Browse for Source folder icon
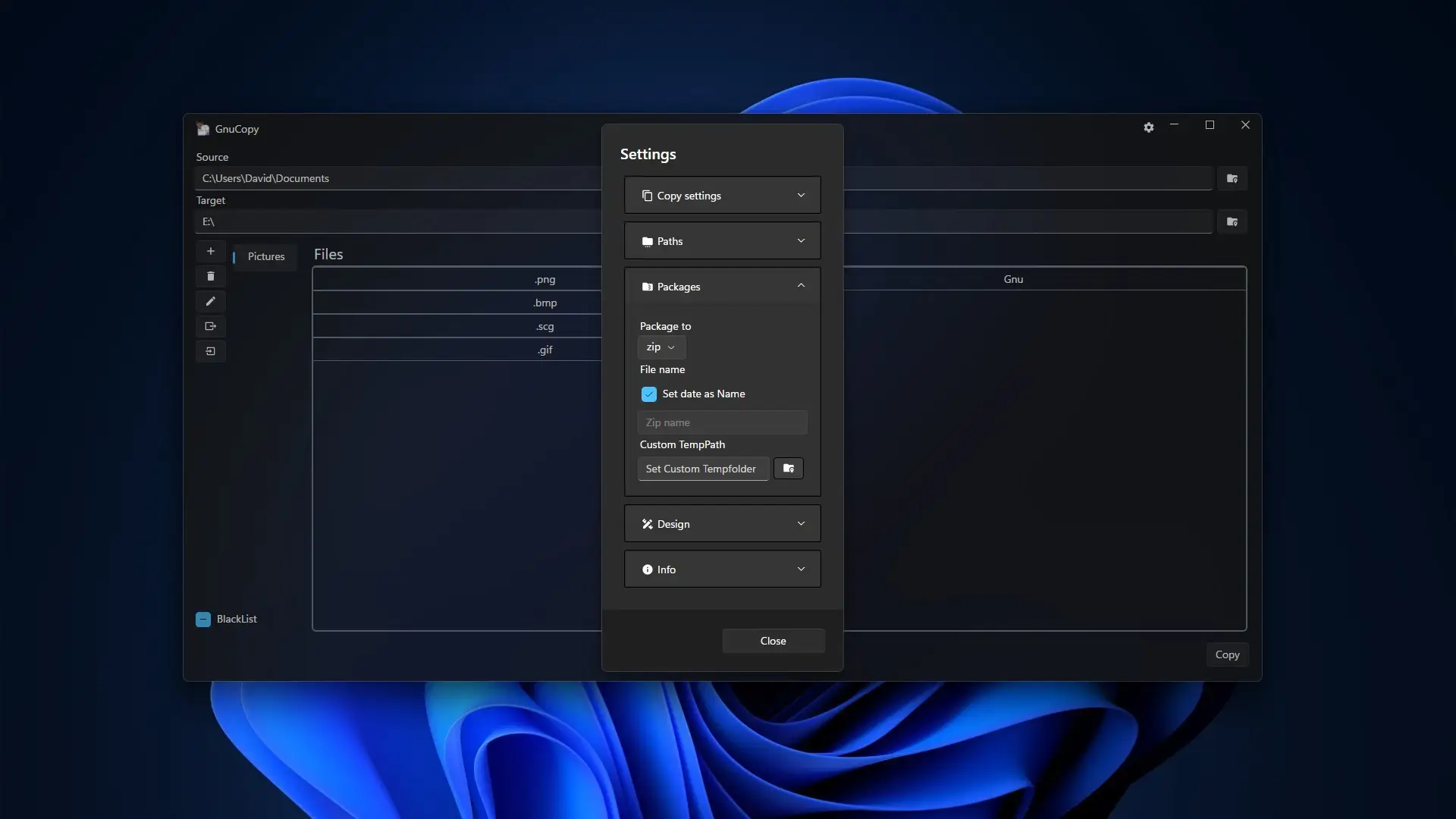The width and height of the screenshot is (1456, 819). [1232, 179]
